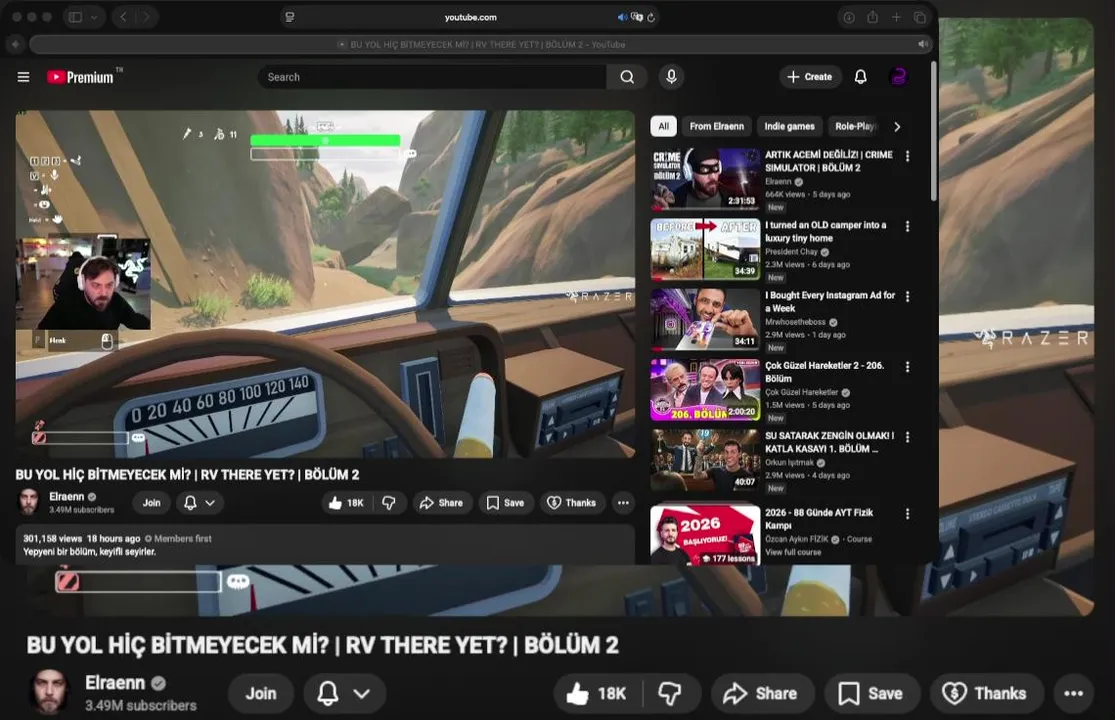
Task: Show Safari downloads
Action: [x=848, y=18]
